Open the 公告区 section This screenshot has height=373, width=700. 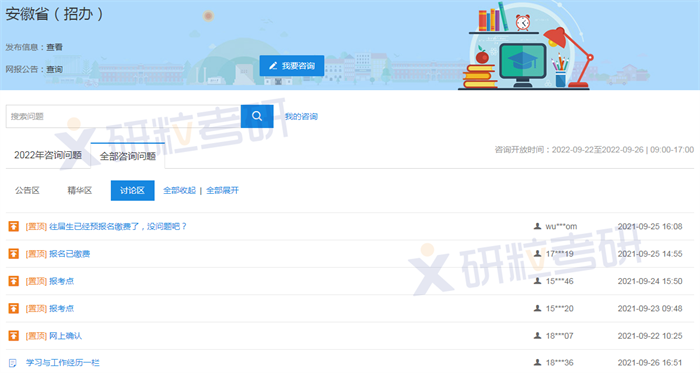pos(27,191)
